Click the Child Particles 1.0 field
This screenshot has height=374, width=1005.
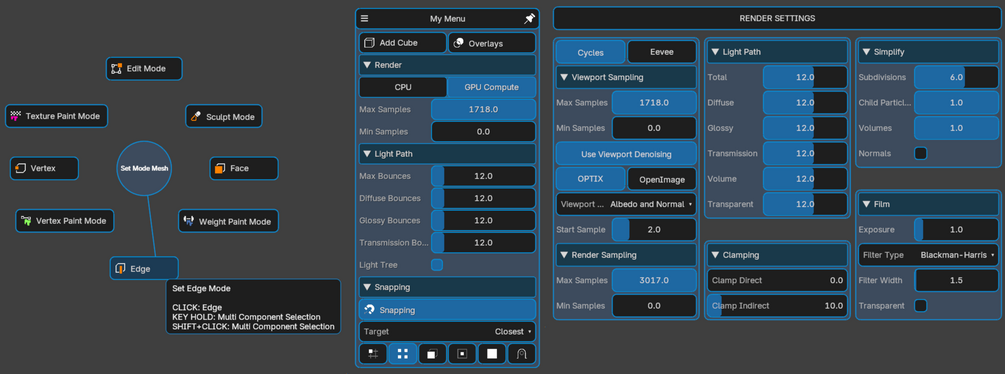(956, 103)
